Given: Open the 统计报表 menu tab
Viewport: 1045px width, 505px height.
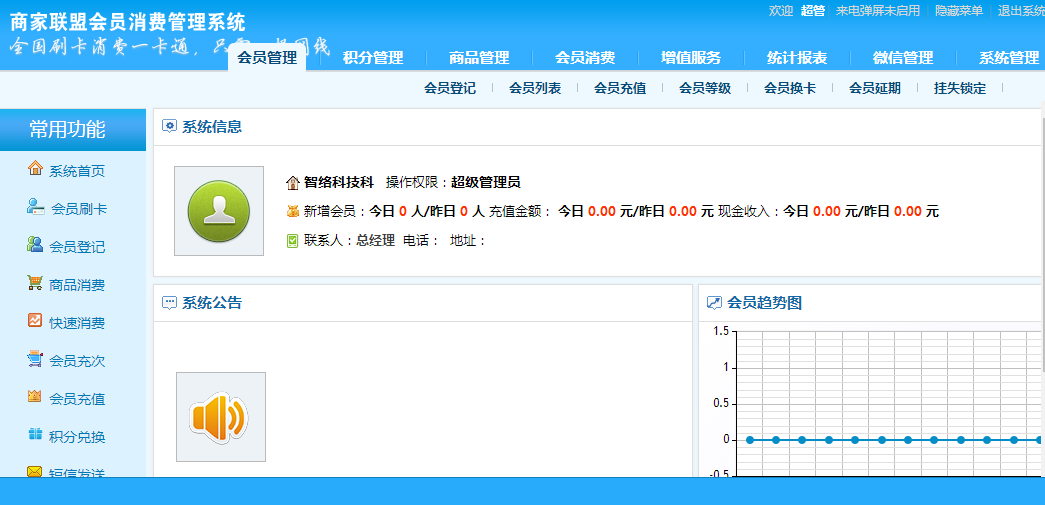Looking at the screenshot, I should [x=797, y=58].
